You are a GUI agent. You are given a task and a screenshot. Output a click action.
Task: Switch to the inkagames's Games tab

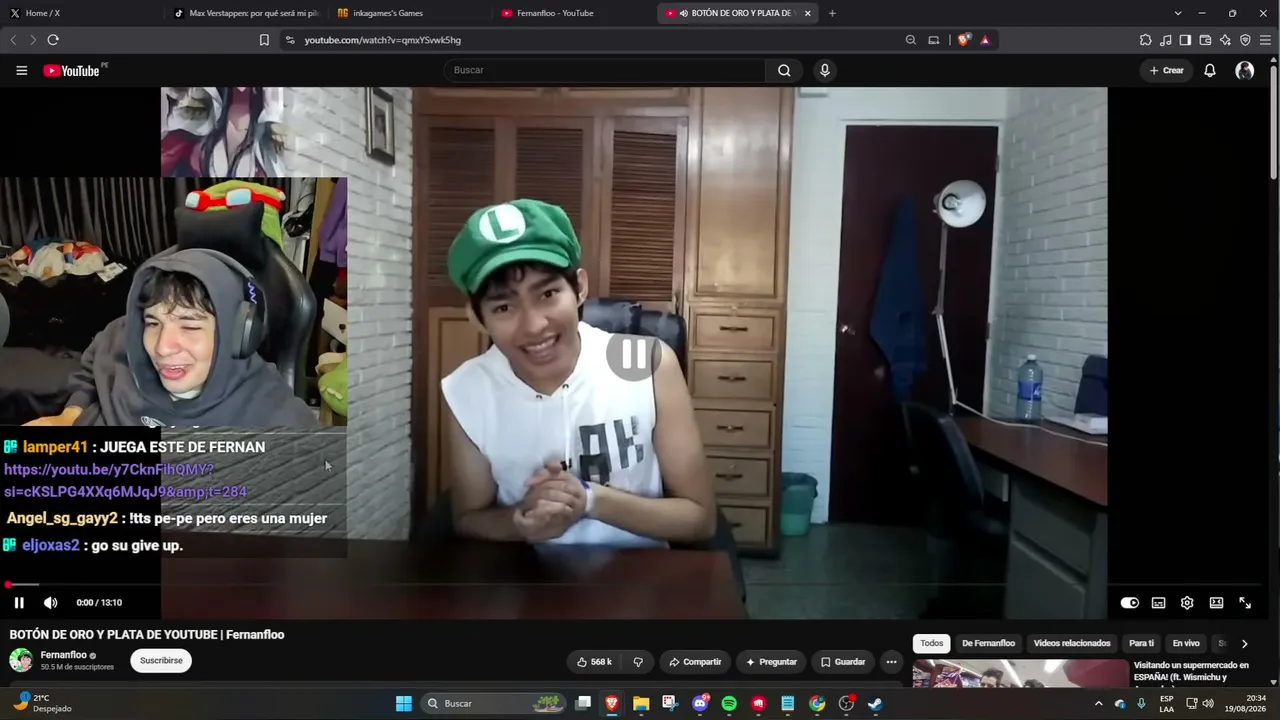(407, 13)
